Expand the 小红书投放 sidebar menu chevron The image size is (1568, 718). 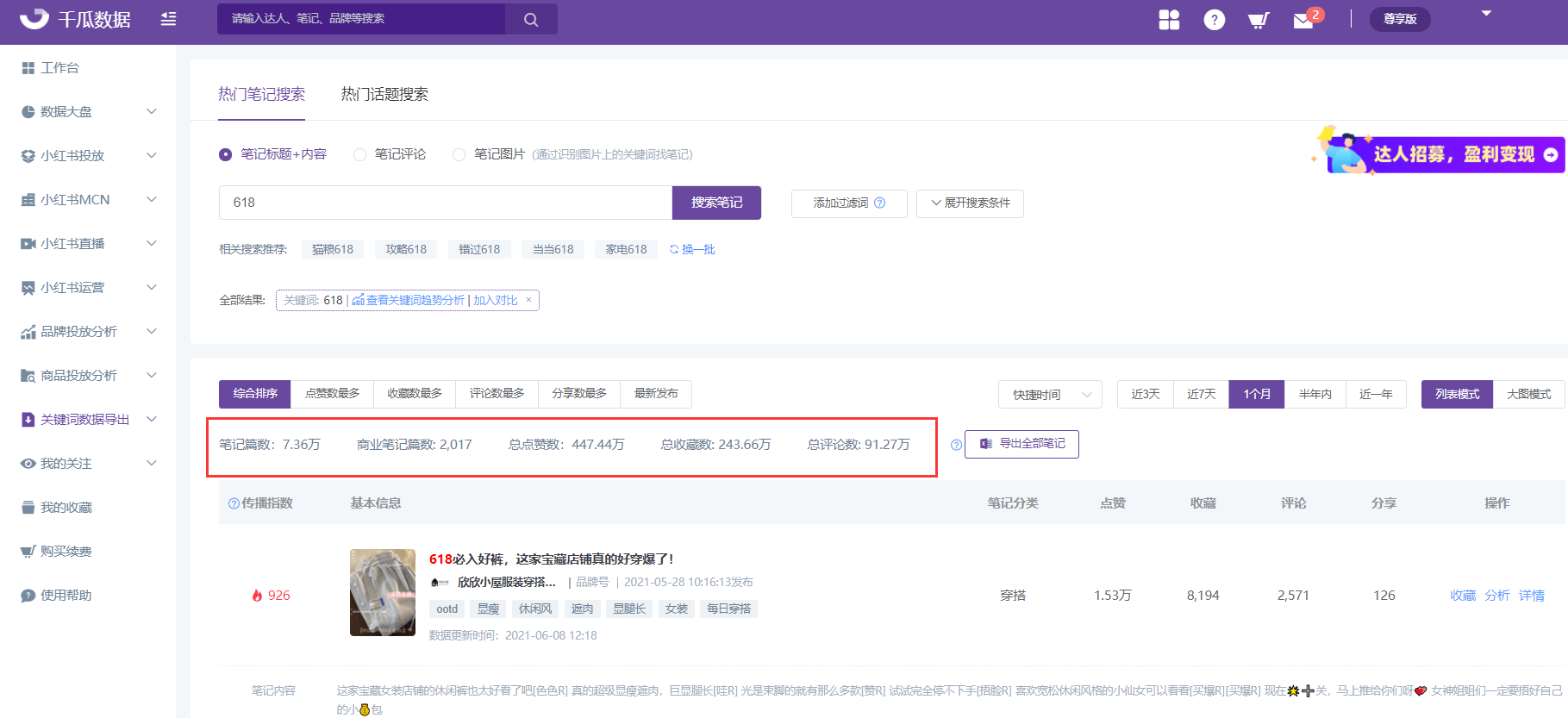tap(152, 155)
